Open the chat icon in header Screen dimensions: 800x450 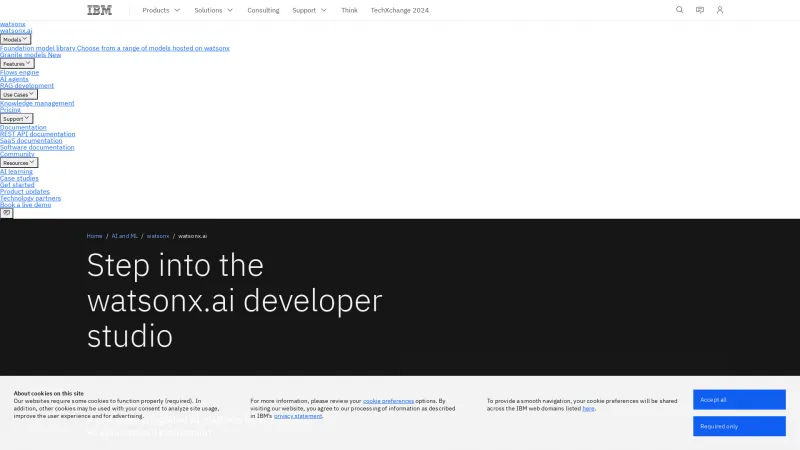pyautogui.click(x=699, y=10)
